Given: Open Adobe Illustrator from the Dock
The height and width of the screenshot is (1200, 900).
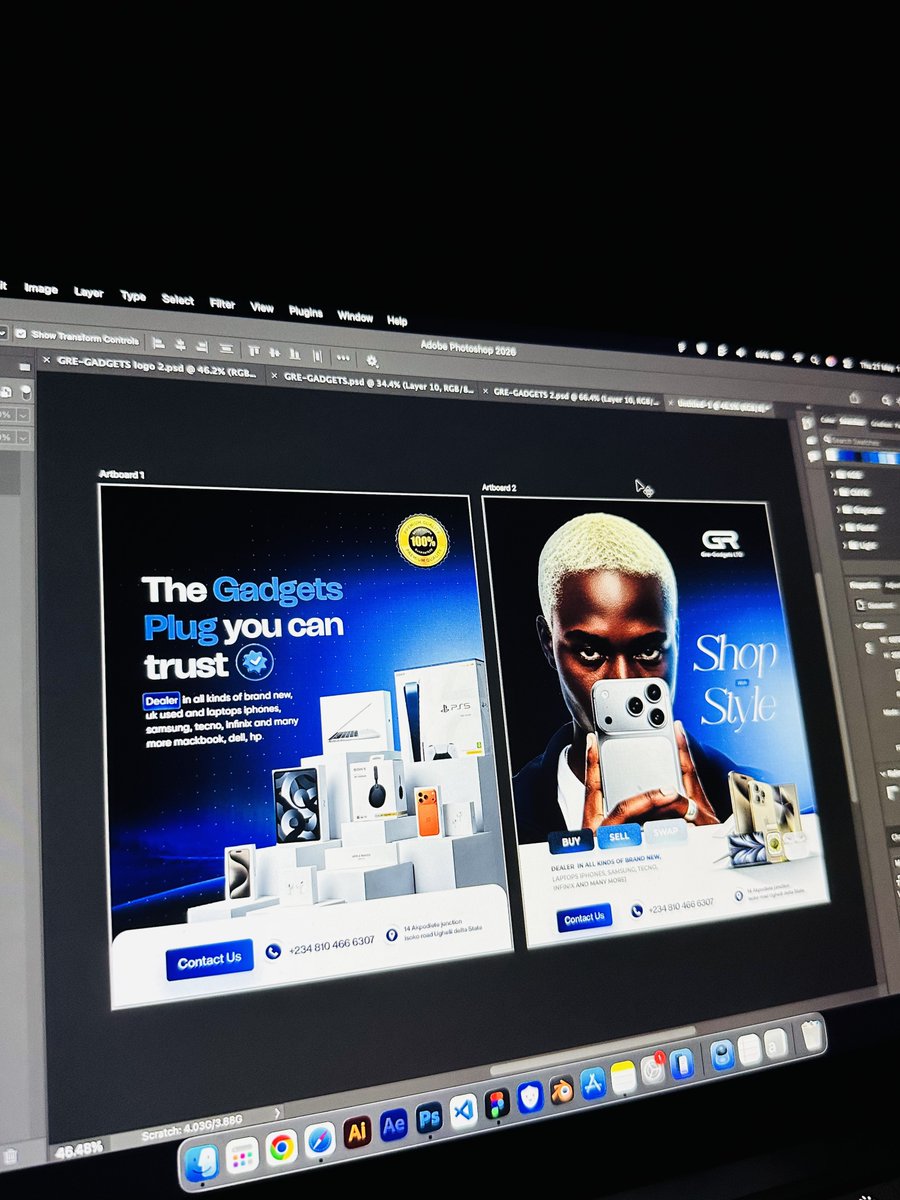Looking at the screenshot, I should (x=357, y=1131).
